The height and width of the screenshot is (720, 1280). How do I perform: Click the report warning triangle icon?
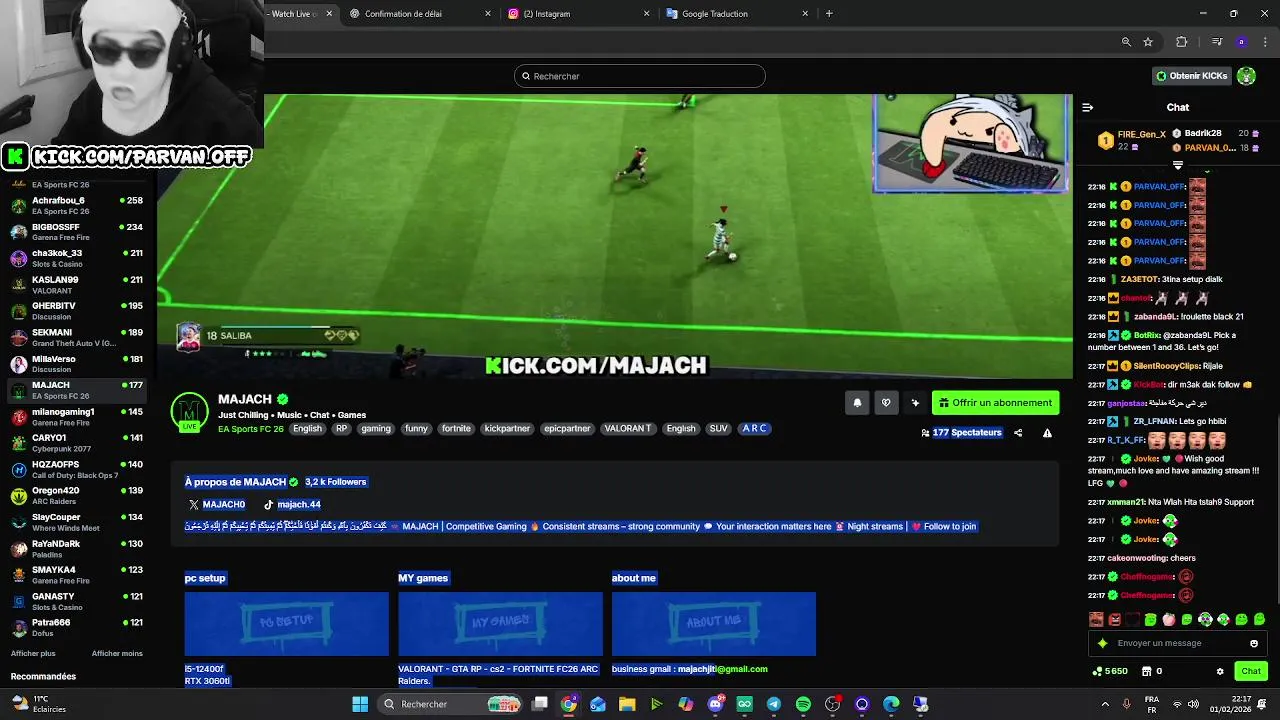tap(1047, 433)
